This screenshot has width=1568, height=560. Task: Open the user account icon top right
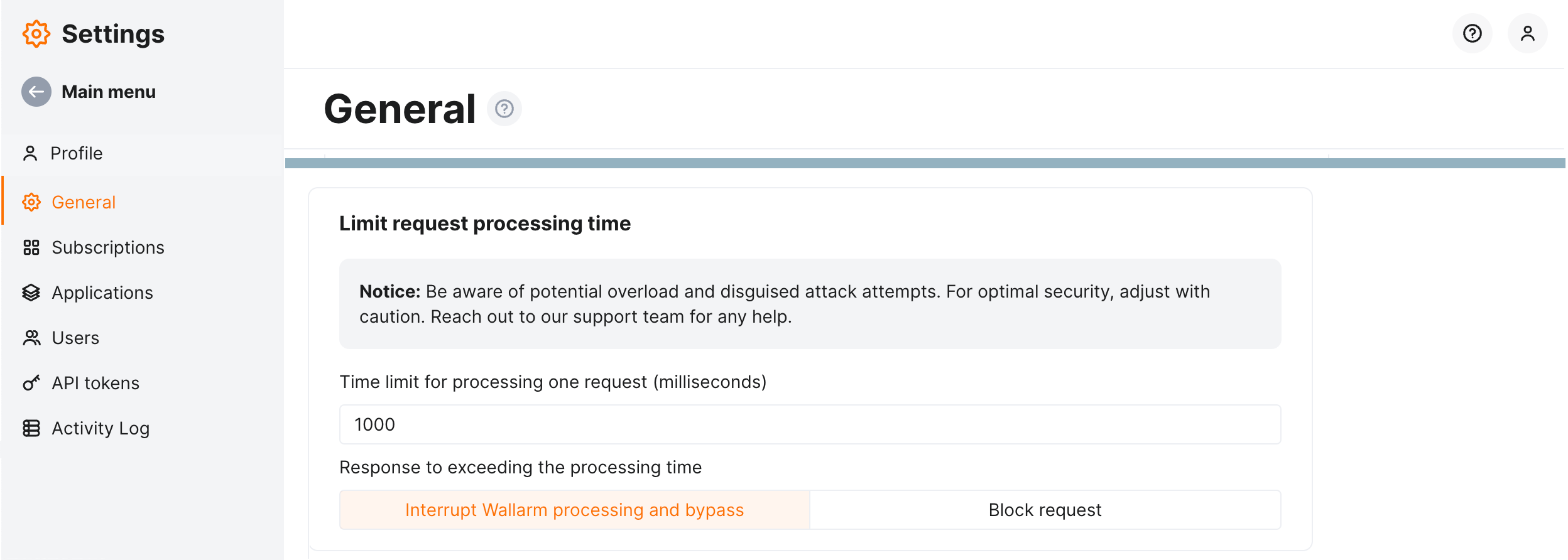[1527, 33]
